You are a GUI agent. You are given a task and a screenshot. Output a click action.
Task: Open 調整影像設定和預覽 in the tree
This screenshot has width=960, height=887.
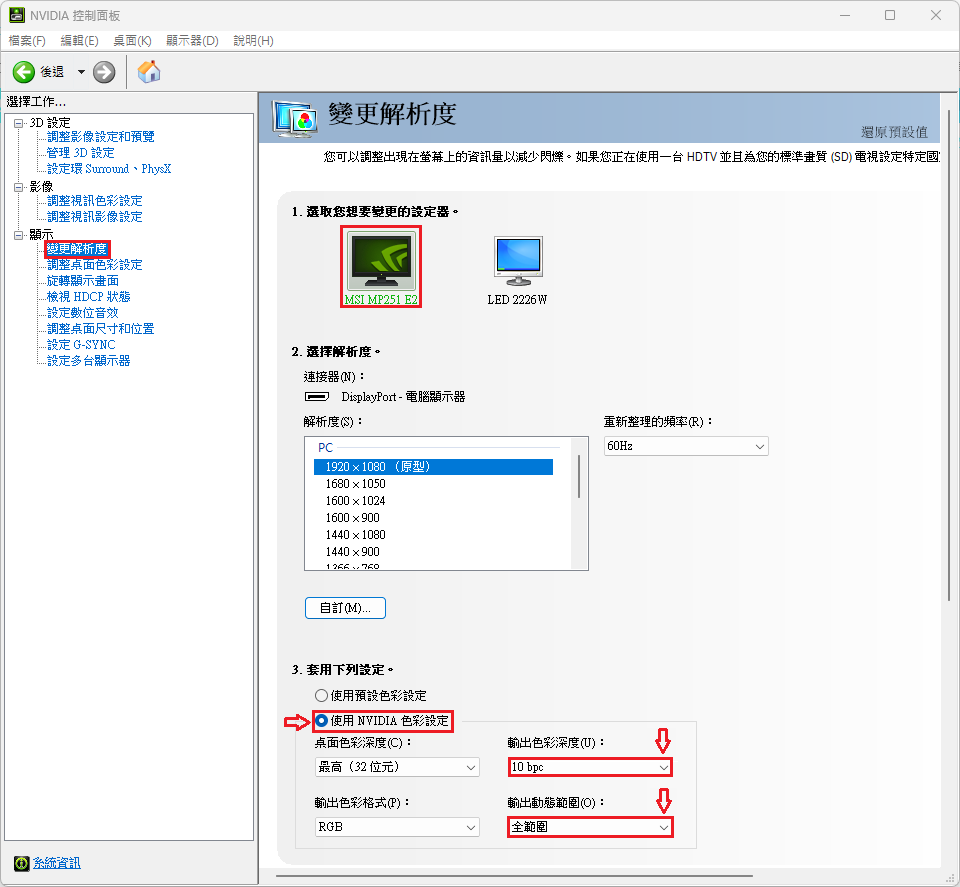(x=100, y=137)
